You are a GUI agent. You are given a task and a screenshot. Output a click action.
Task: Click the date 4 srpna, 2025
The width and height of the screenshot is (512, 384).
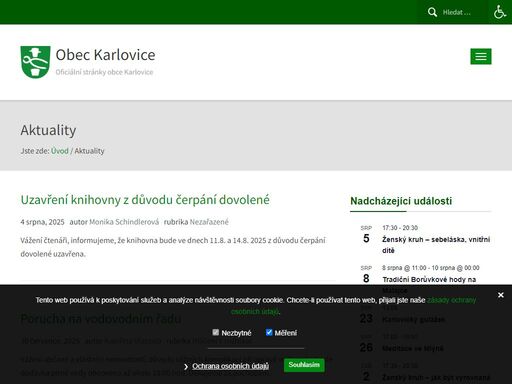(x=42, y=222)
